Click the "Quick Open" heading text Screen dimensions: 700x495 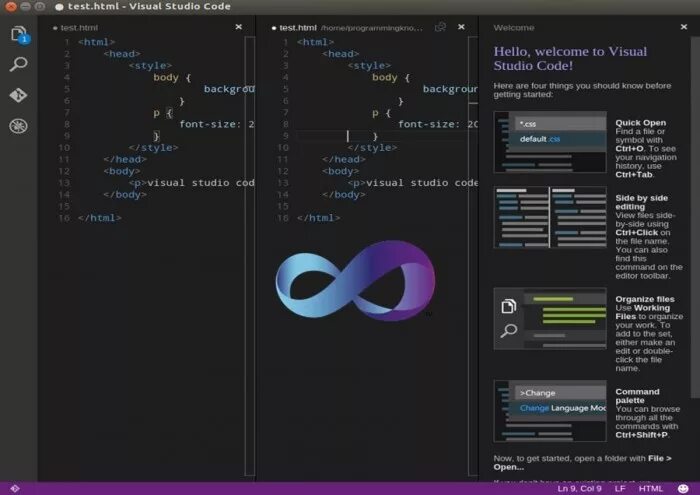point(640,123)
